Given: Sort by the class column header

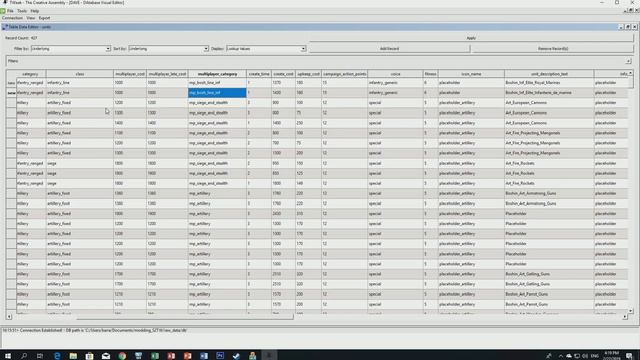Looking at the screenshot, I should [x=80, y=74].
